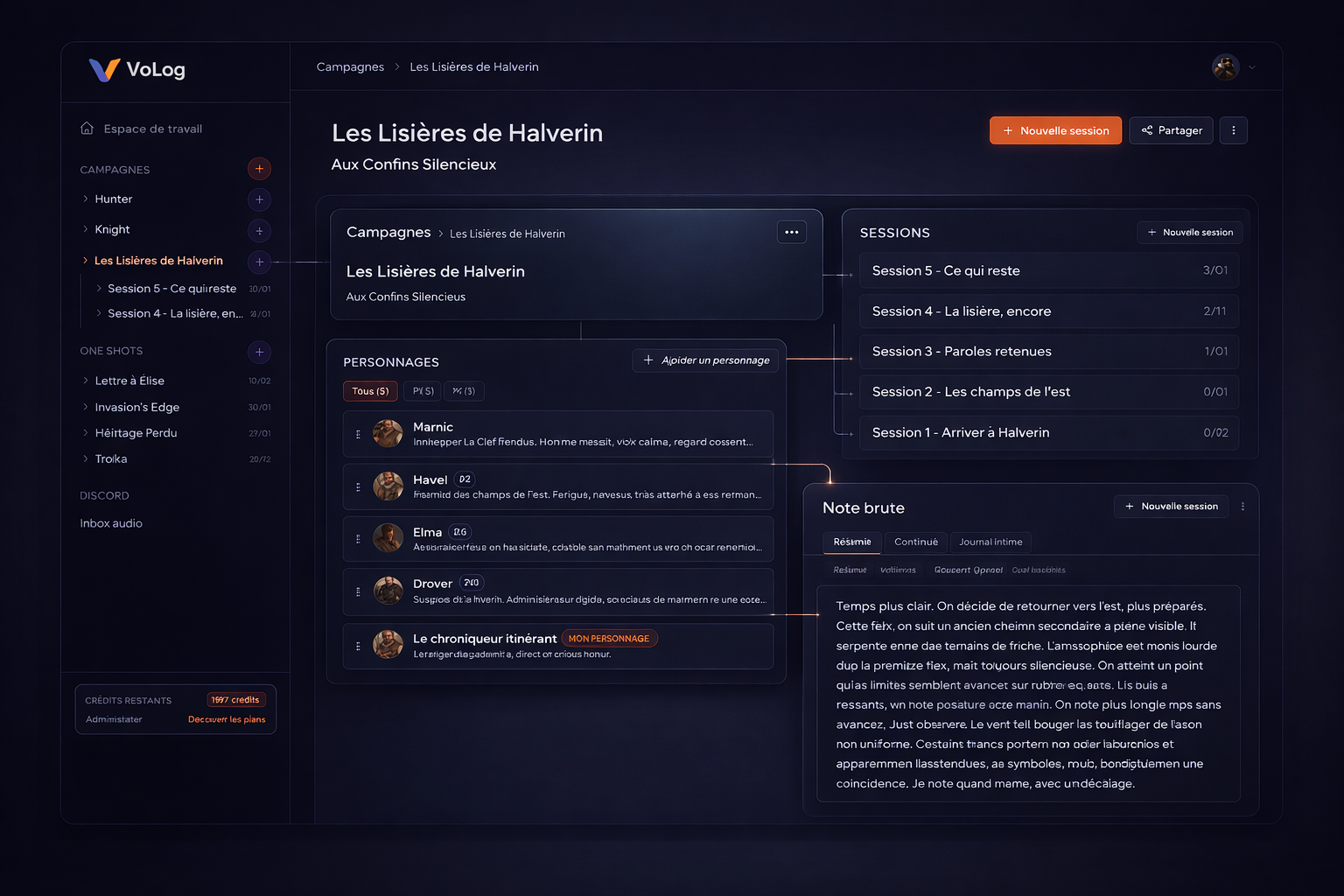This screenshot has width=1344, height=896.
Task: Collapse Les Lisières de Halverin in sidebar
Action: coord(86,261)
